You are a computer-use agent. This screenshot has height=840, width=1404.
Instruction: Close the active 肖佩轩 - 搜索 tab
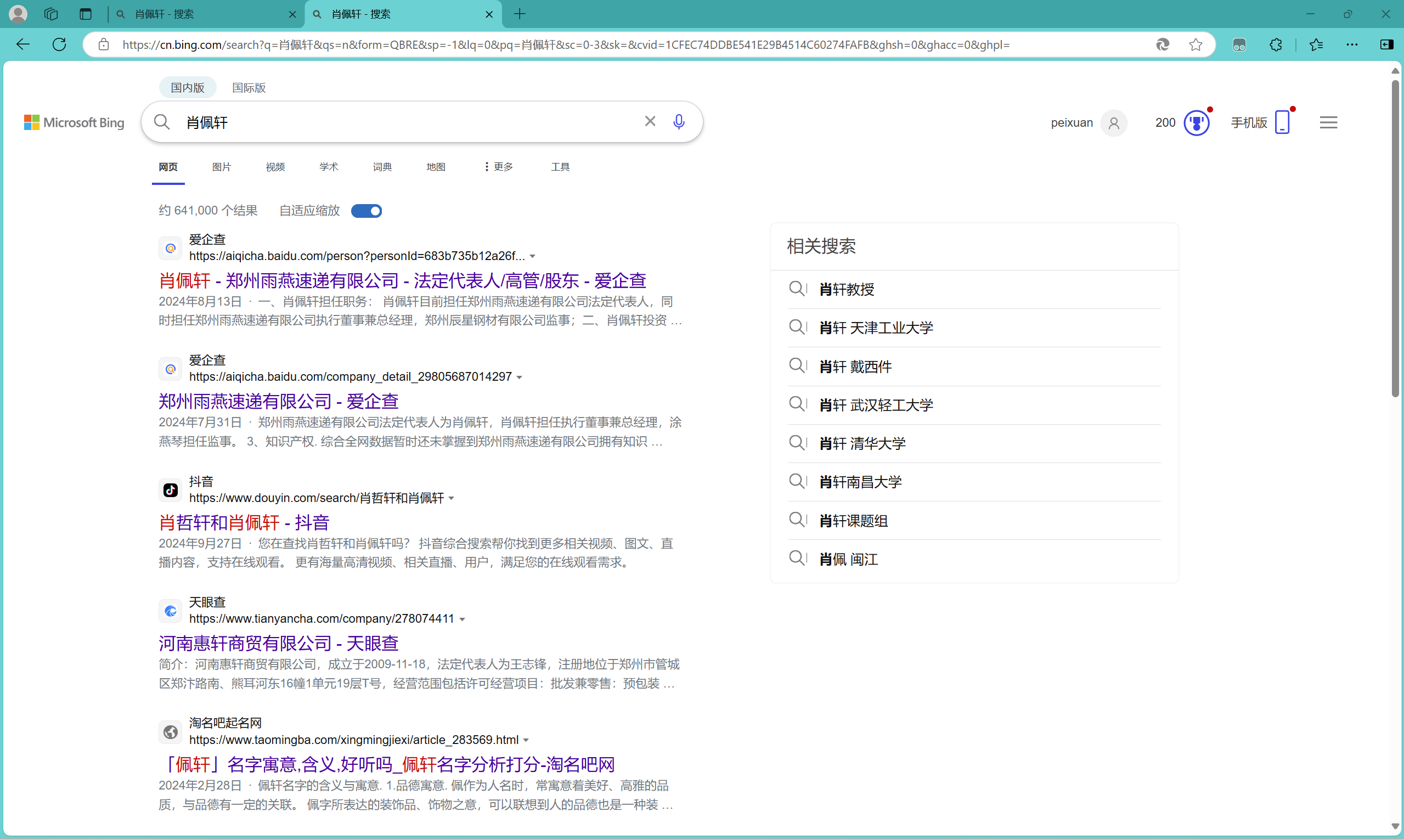tap(489, 14)
